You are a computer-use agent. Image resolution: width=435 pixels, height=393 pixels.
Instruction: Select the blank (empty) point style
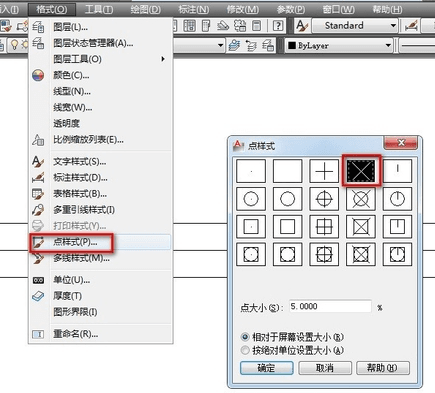click(x=288, y=171)
